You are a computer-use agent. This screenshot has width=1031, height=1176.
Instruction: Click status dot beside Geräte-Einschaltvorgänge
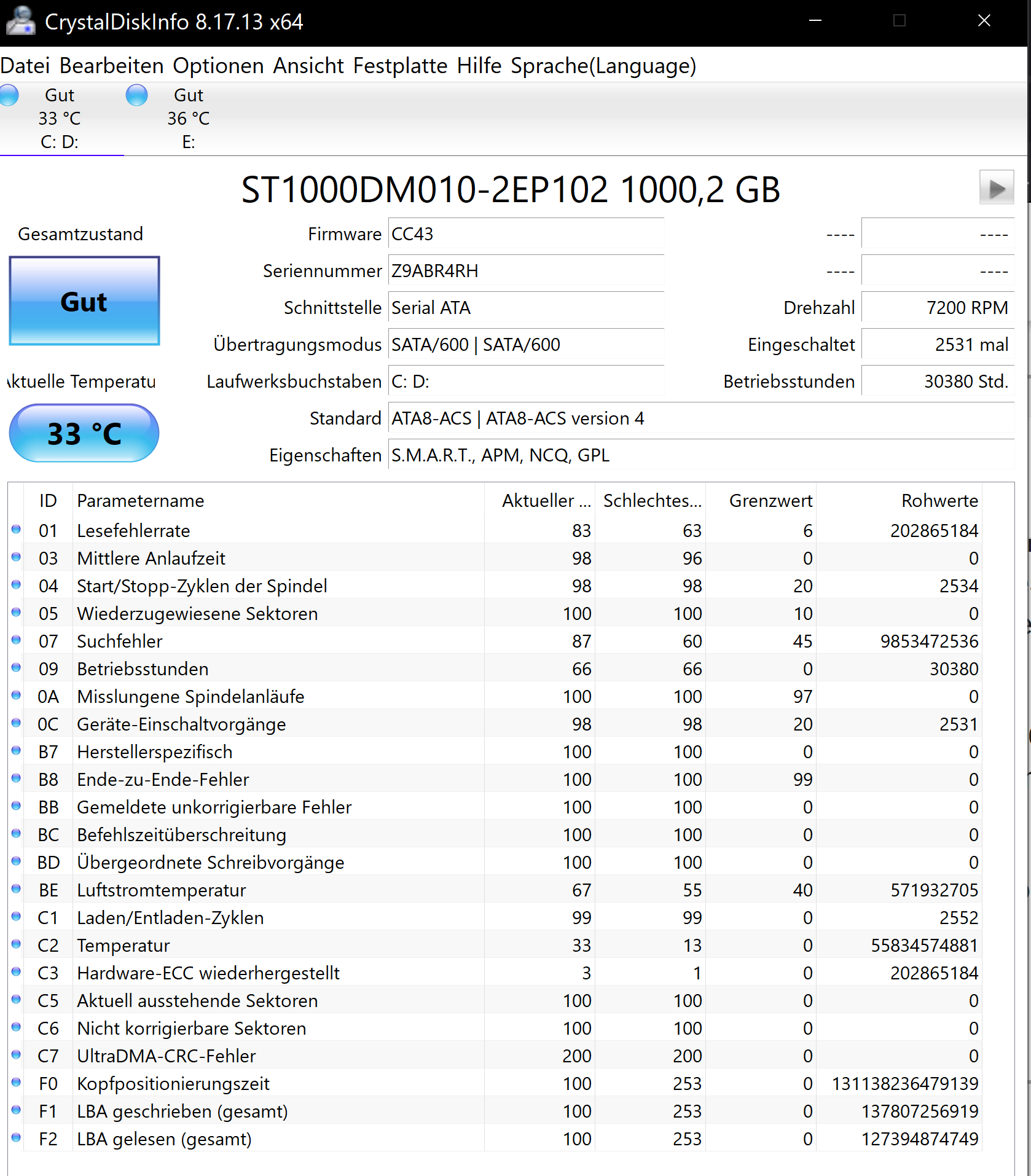(x=16, y=723)
